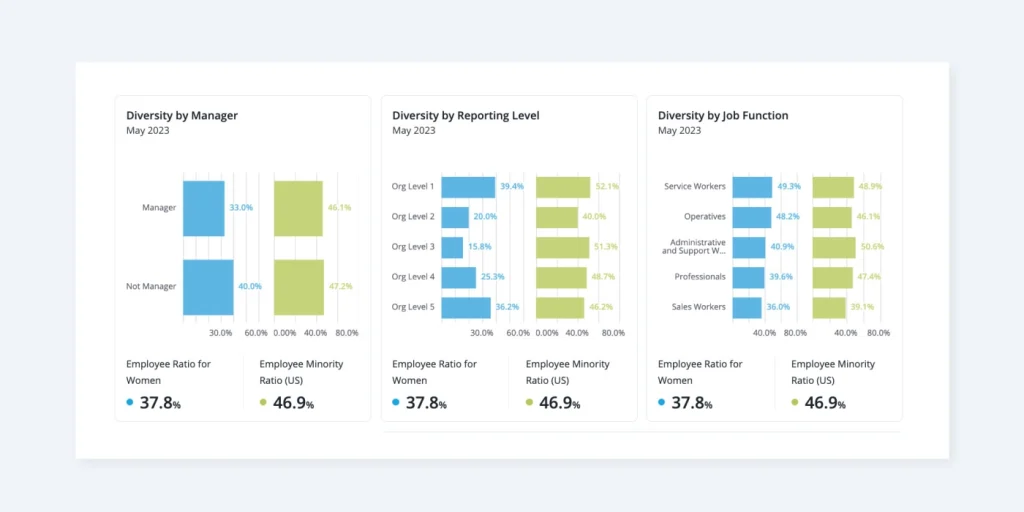Click the Operatives row label
This screenshot has height=512, width=1024.
(704, 217)
